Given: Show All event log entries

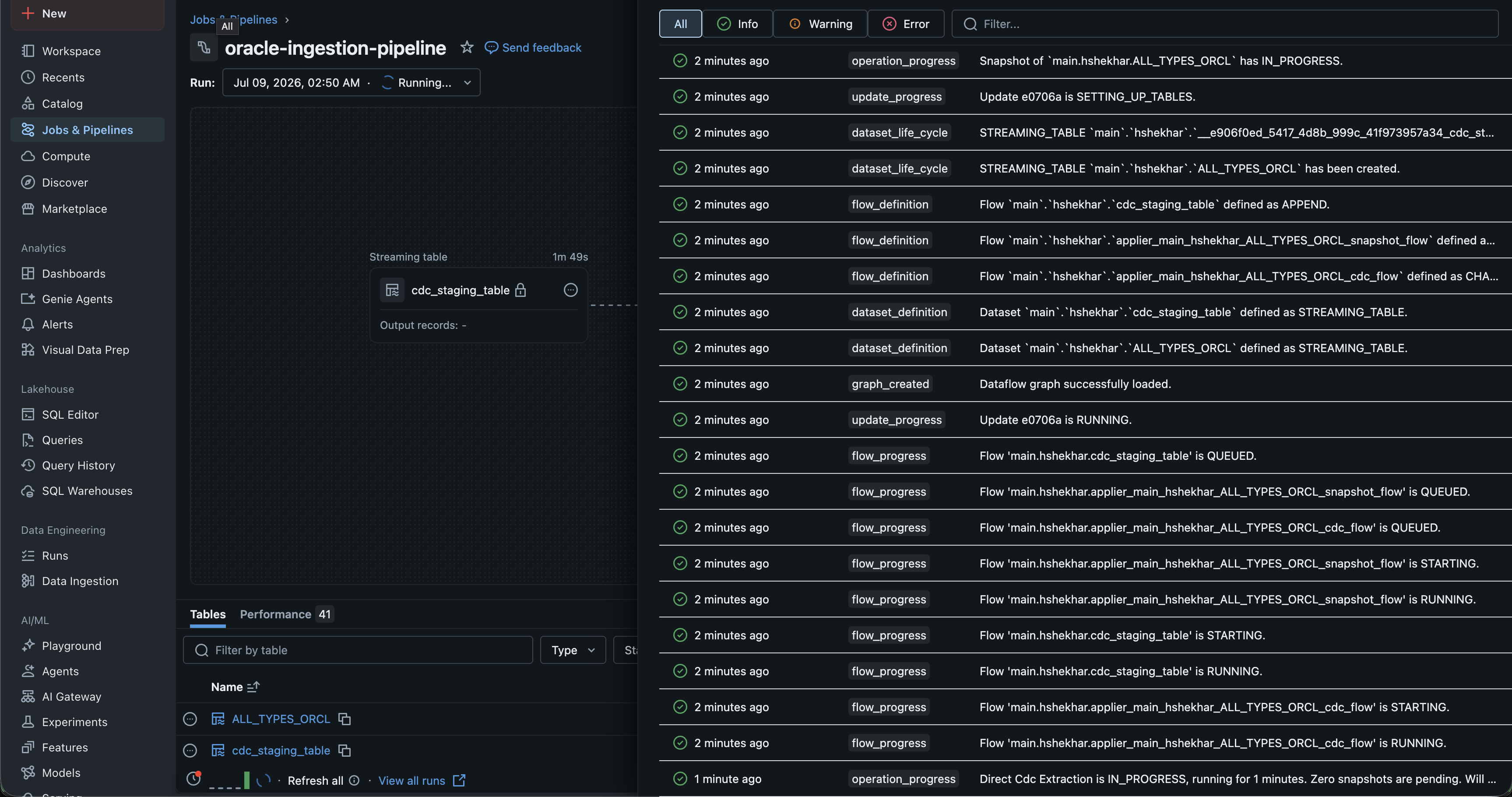Looking at the screenshot, I should 680,24.
